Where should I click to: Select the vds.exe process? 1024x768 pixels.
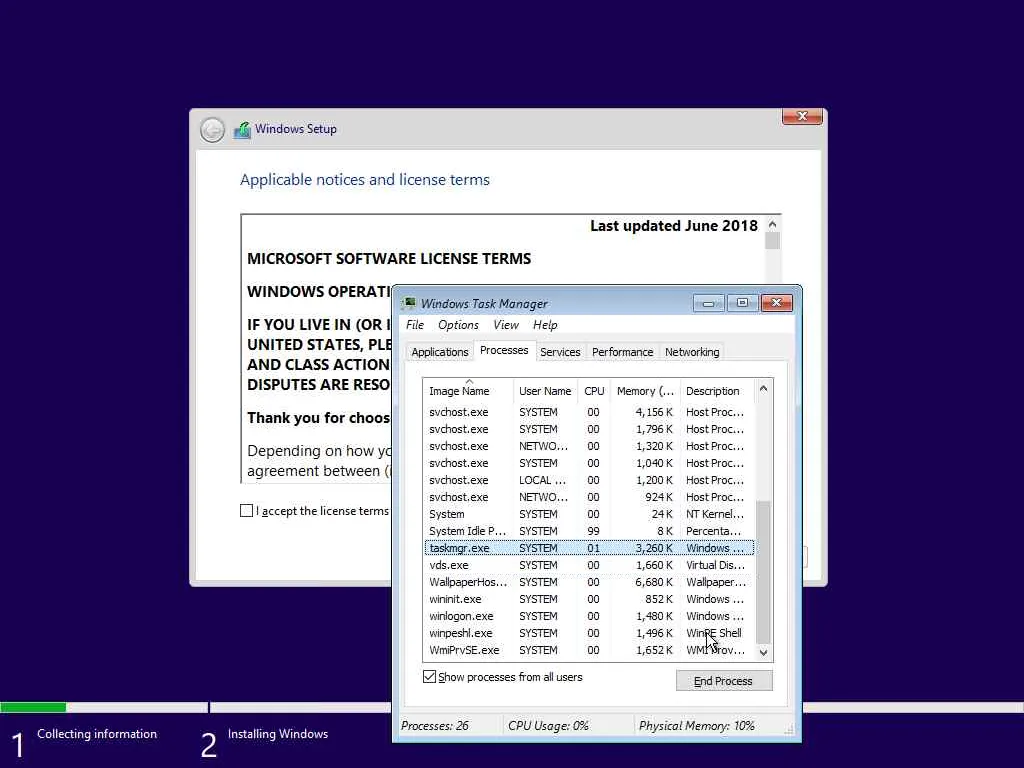point(589,565)
